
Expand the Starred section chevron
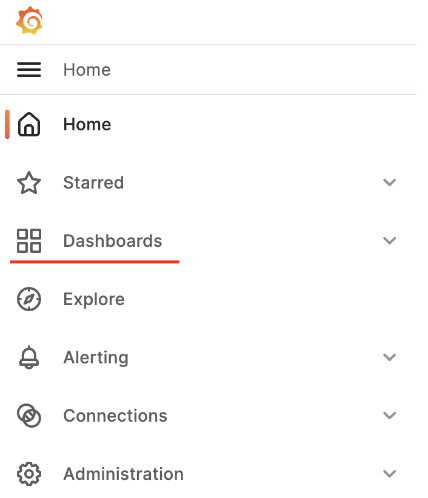coord(390,182)
